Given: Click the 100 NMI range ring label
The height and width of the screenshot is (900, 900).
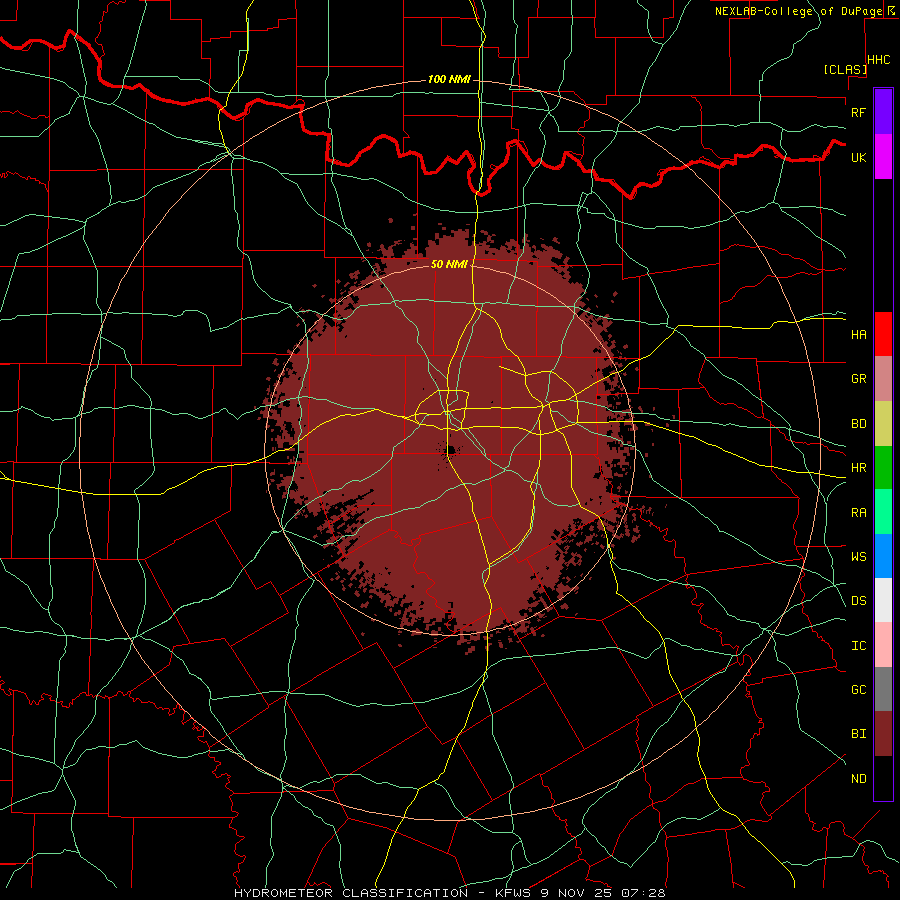Looking at the screenshot, I should [449, 79].
